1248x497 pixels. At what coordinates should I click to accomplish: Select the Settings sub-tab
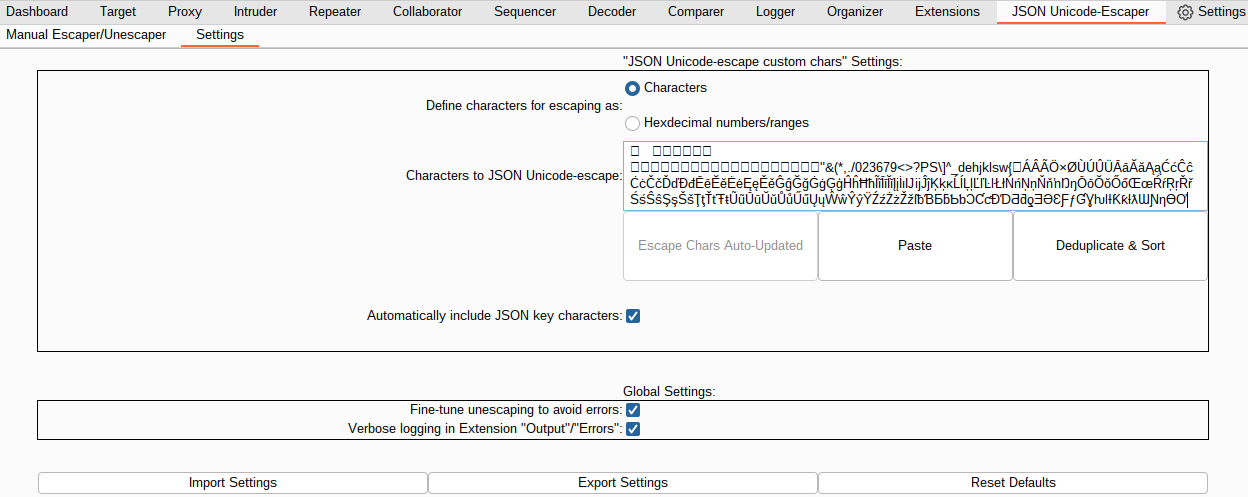220,35
